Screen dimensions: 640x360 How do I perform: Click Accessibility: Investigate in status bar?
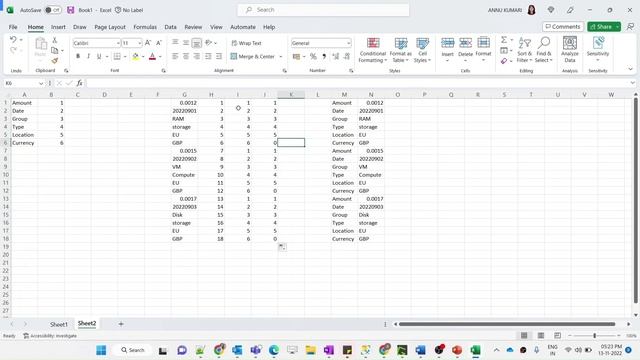click(50, 336)
